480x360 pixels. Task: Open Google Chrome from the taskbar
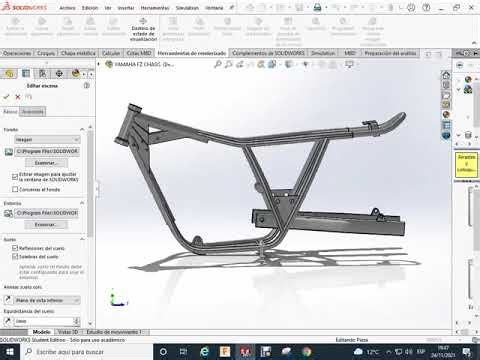point(307,352)
